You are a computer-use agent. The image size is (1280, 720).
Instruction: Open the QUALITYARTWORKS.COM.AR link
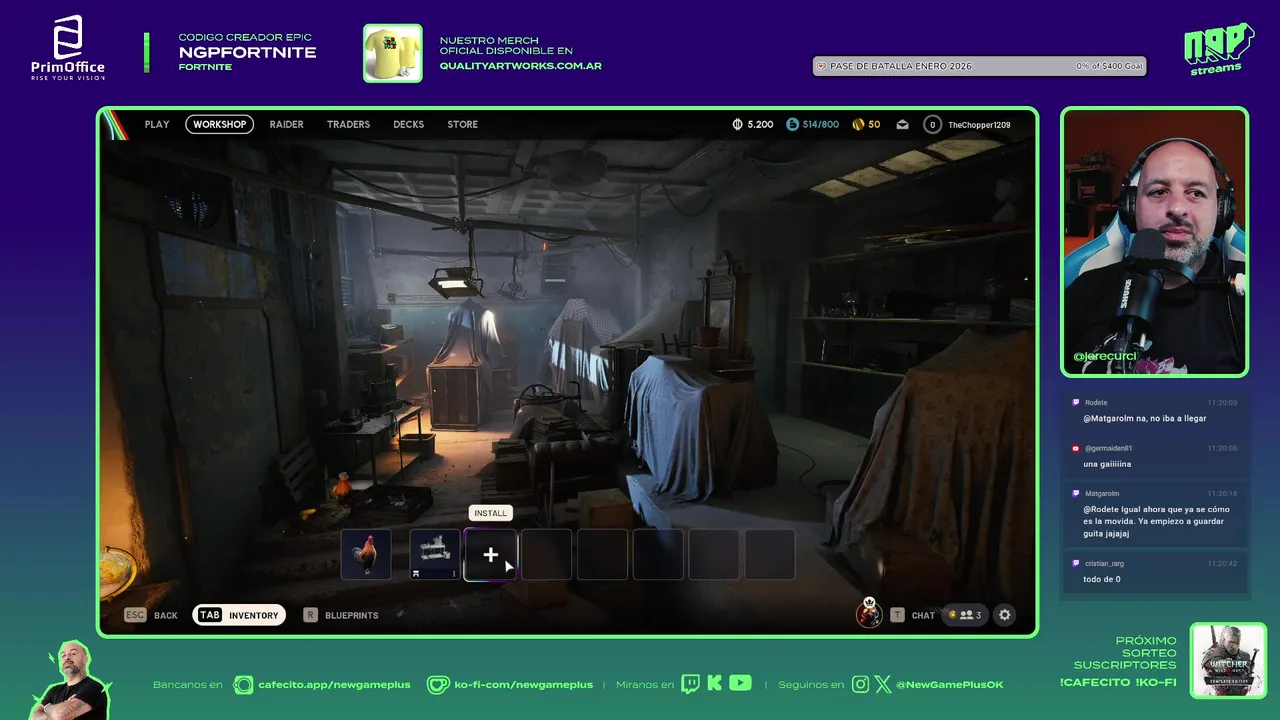(520, 66)
